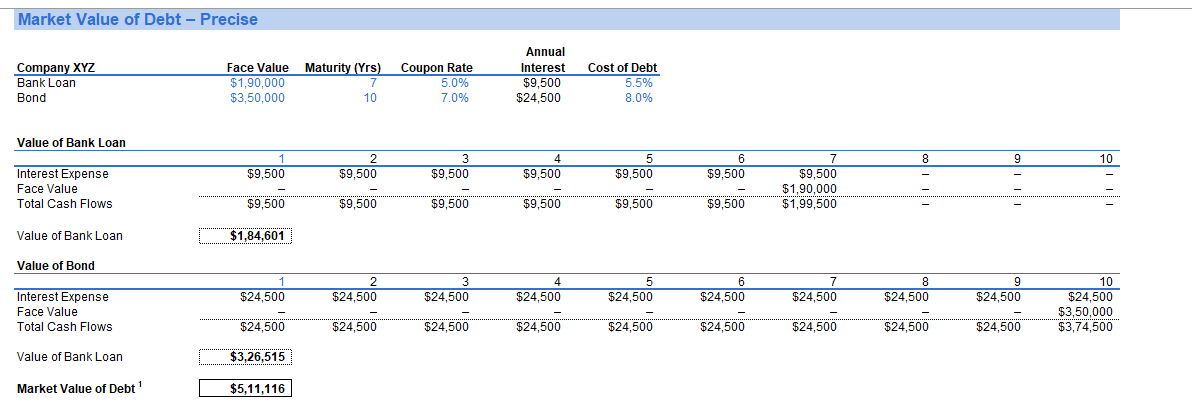This screenshot has height=402, width=1192.
Task: Click the $24,500 annual interest cell in top table
Action: point(538,98)
